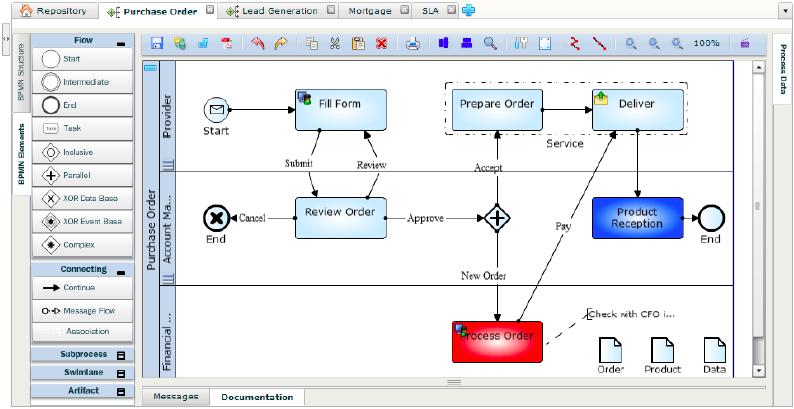Zoom in with the plus magnifier
The height and width of the screenshot is (409, 794).
(631, 44)
